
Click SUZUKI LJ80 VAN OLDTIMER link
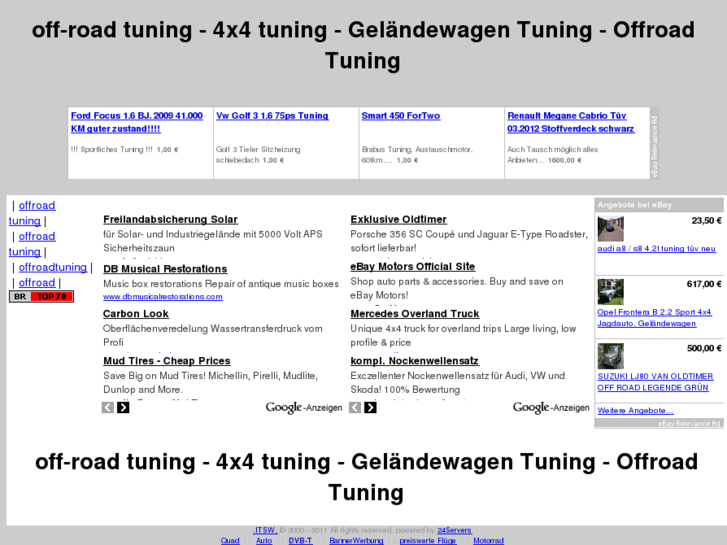coord(655,382)
